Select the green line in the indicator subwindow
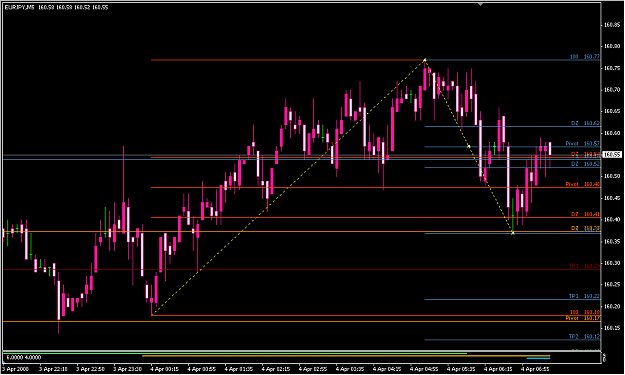625x375 pixels. [235, 353]
